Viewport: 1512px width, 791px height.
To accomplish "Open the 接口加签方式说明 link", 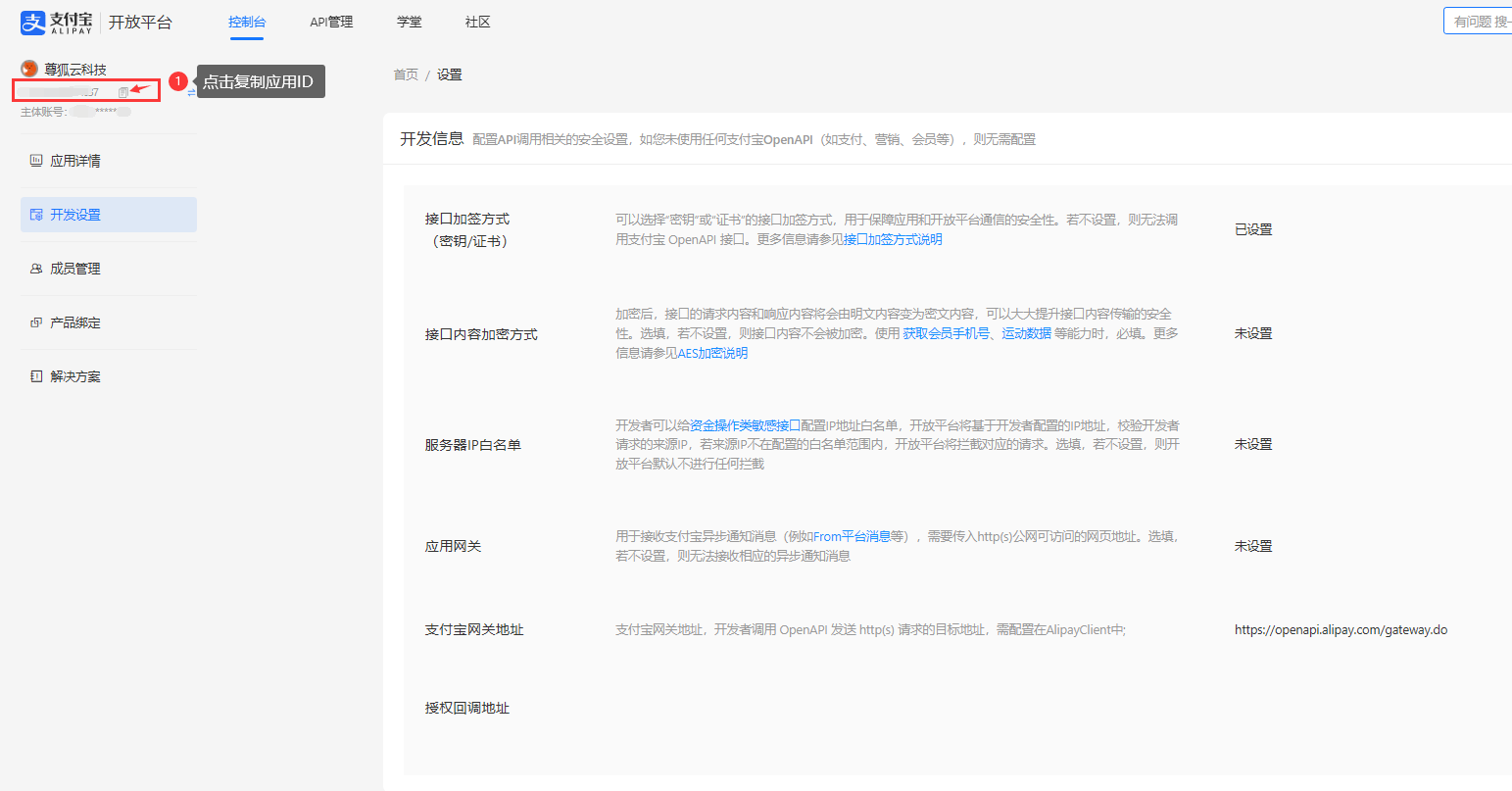I will click(x=893, y=239).
